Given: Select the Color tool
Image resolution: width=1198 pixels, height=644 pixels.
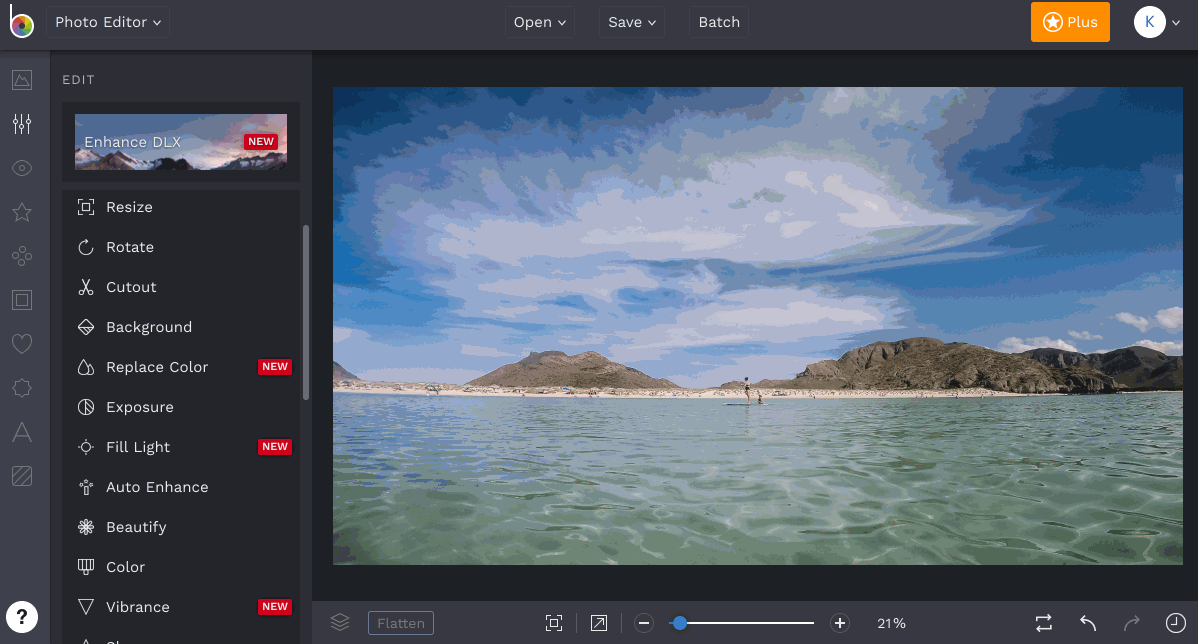Looking at the screenshot, I should coord(181,567).
